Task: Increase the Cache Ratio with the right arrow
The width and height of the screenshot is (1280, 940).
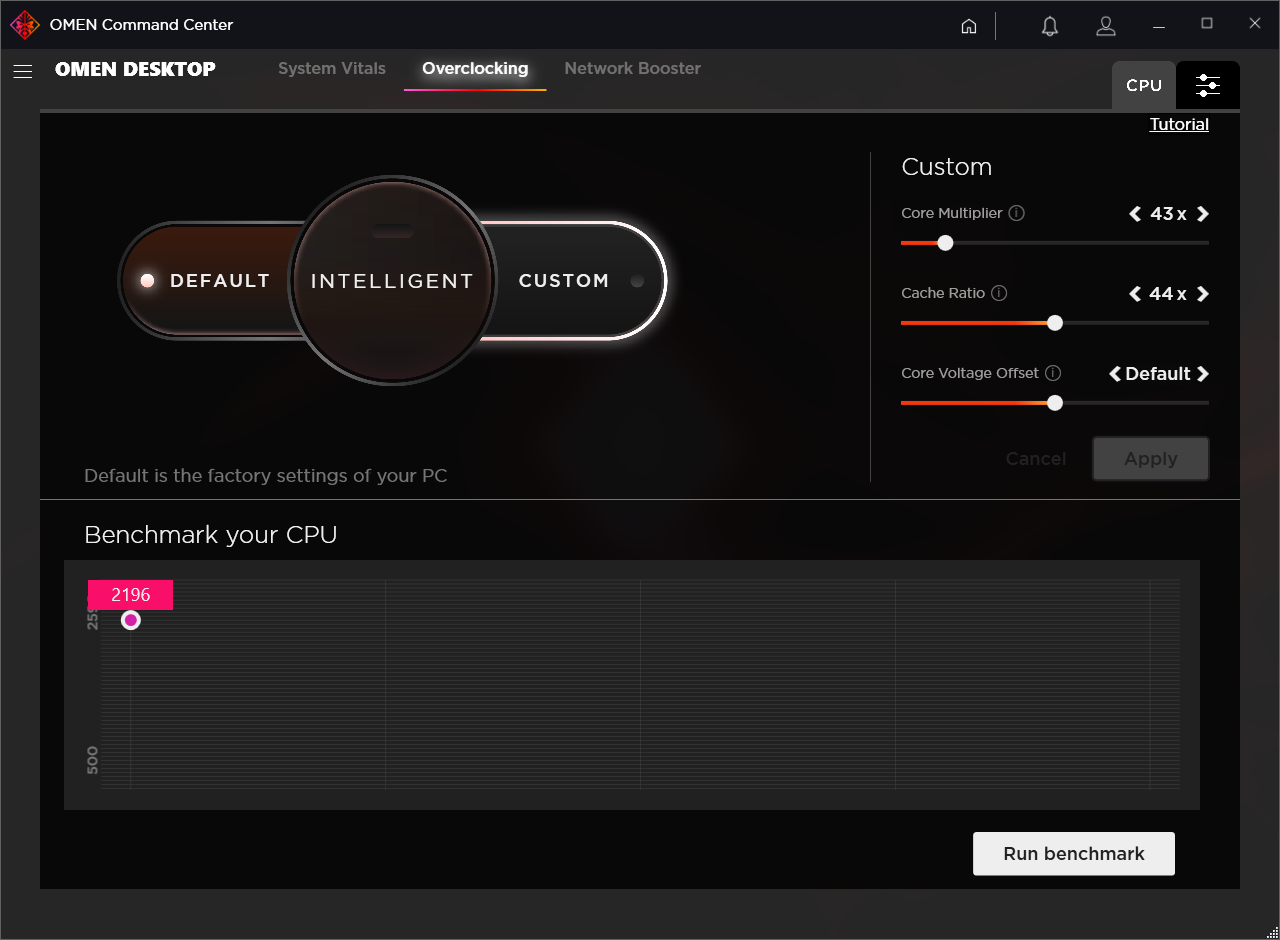Action: [x=1203, y=294]
